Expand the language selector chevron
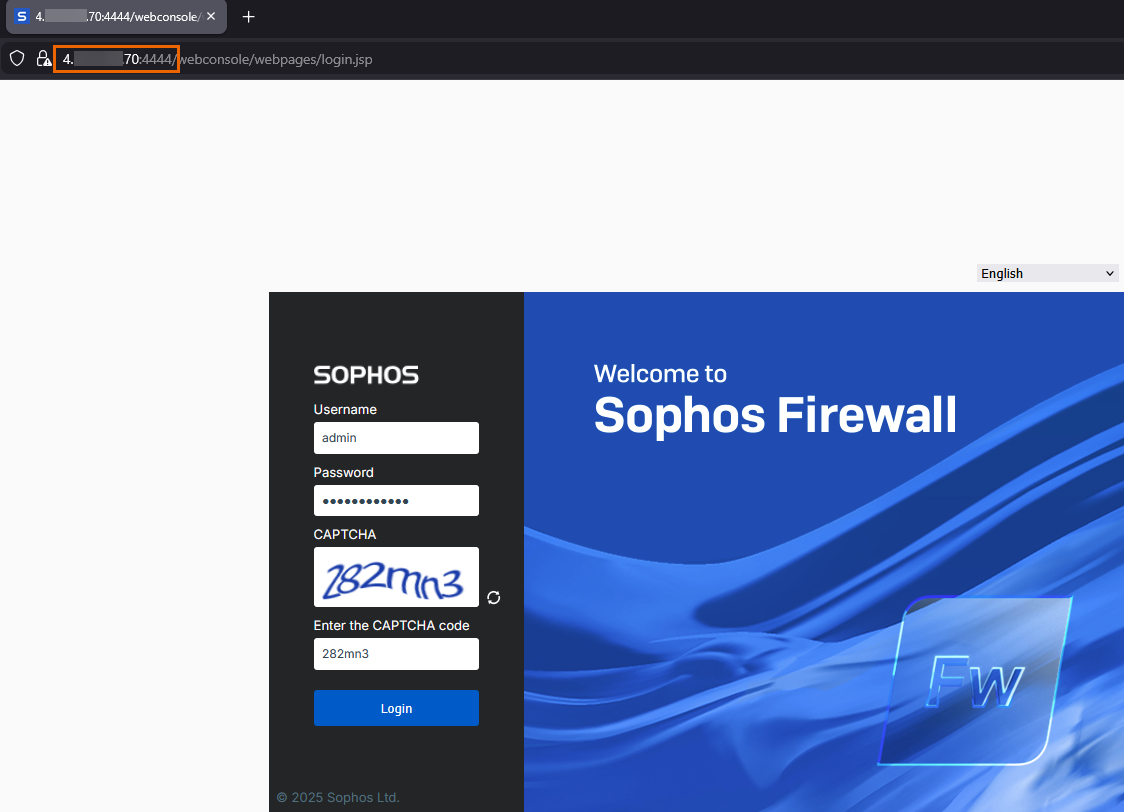The height and width of the screenshot is (812, 1124). pyautogui.click(x=1110, y=272)
